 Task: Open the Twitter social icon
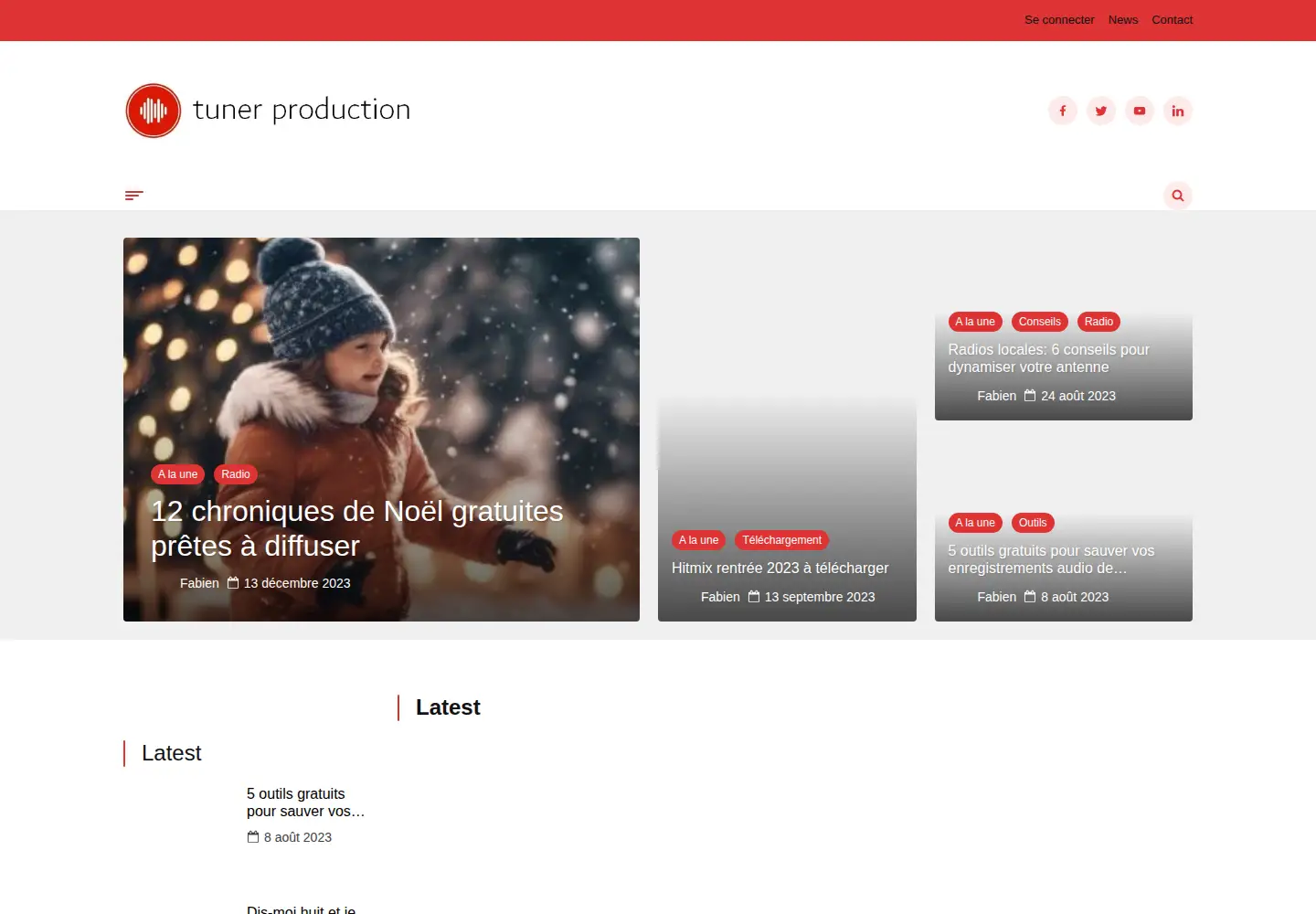(x=1101, y=111)
